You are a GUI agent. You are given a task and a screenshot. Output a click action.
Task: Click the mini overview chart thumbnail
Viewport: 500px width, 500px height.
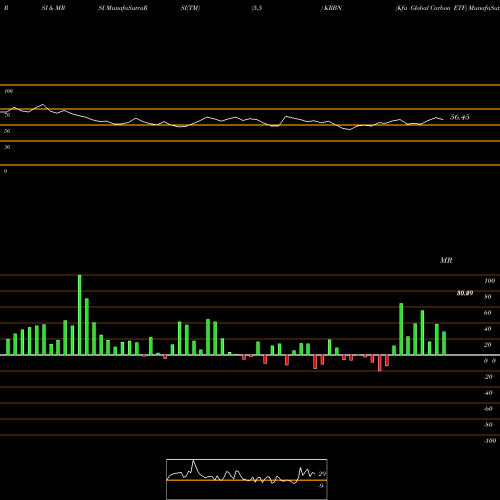point(247,479)
